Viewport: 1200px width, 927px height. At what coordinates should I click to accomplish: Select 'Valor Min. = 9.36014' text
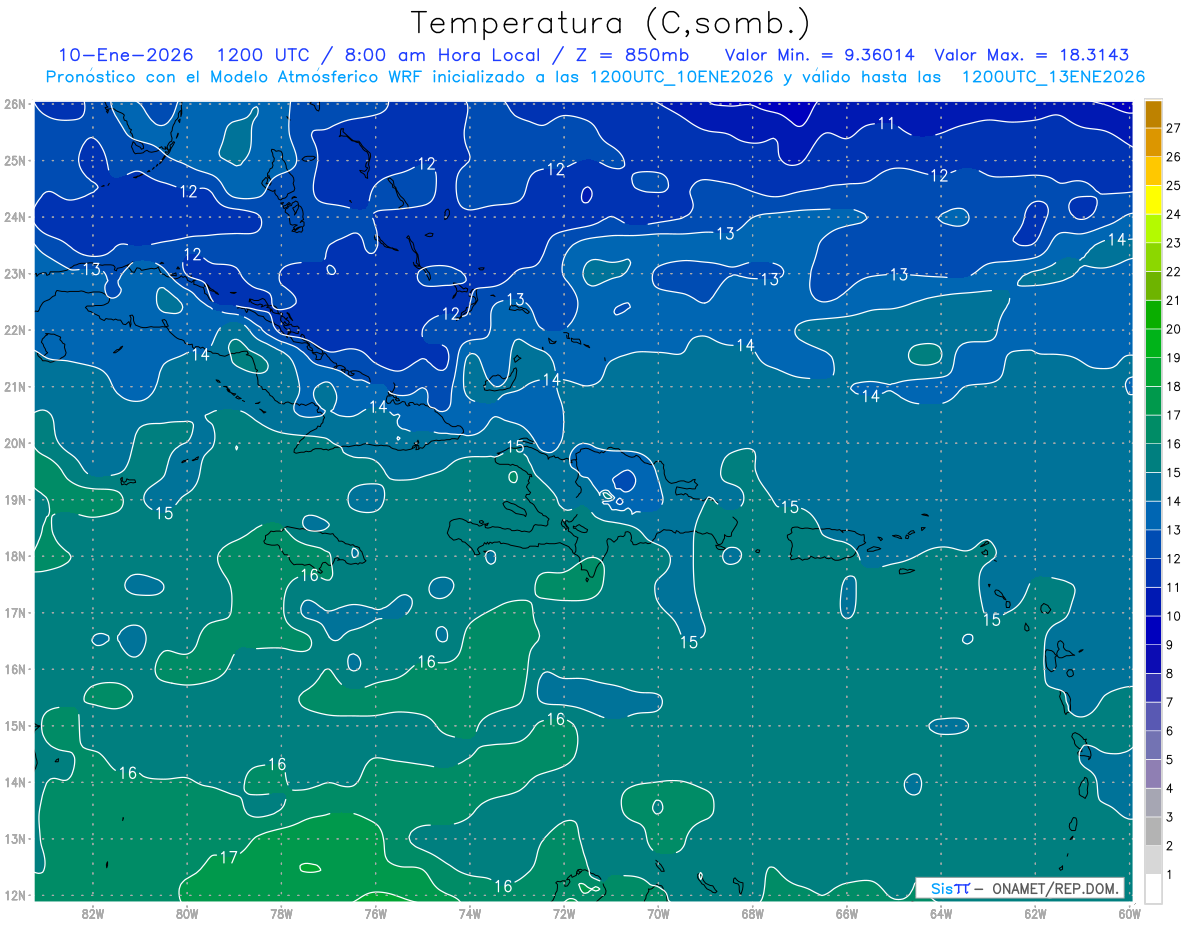819,55
